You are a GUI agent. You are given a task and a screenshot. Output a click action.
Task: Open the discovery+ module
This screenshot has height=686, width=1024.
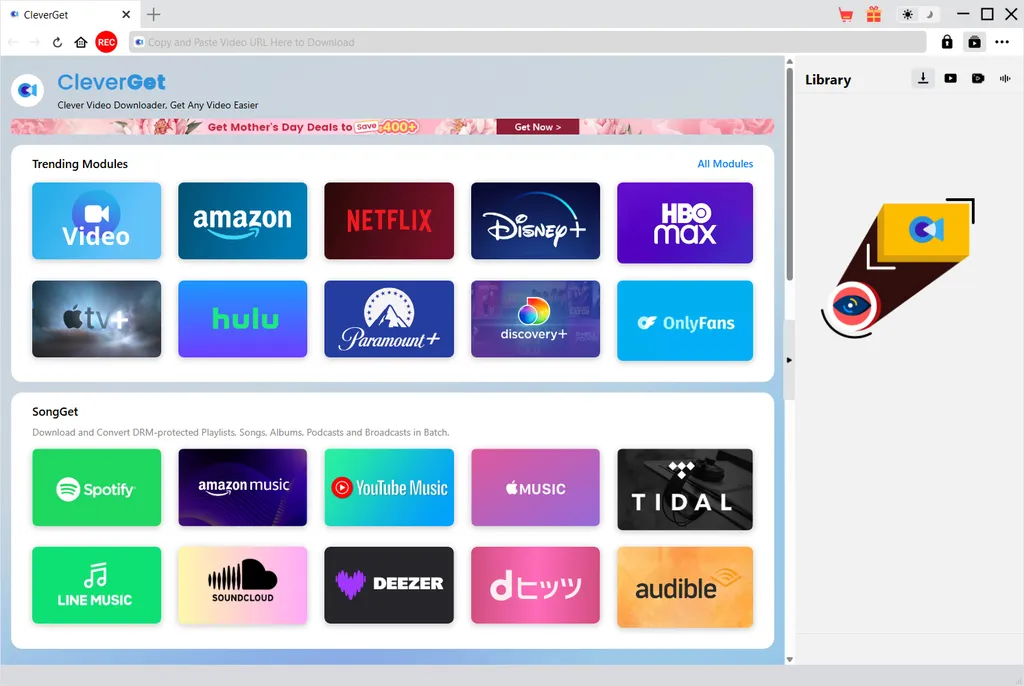point(536,319)
